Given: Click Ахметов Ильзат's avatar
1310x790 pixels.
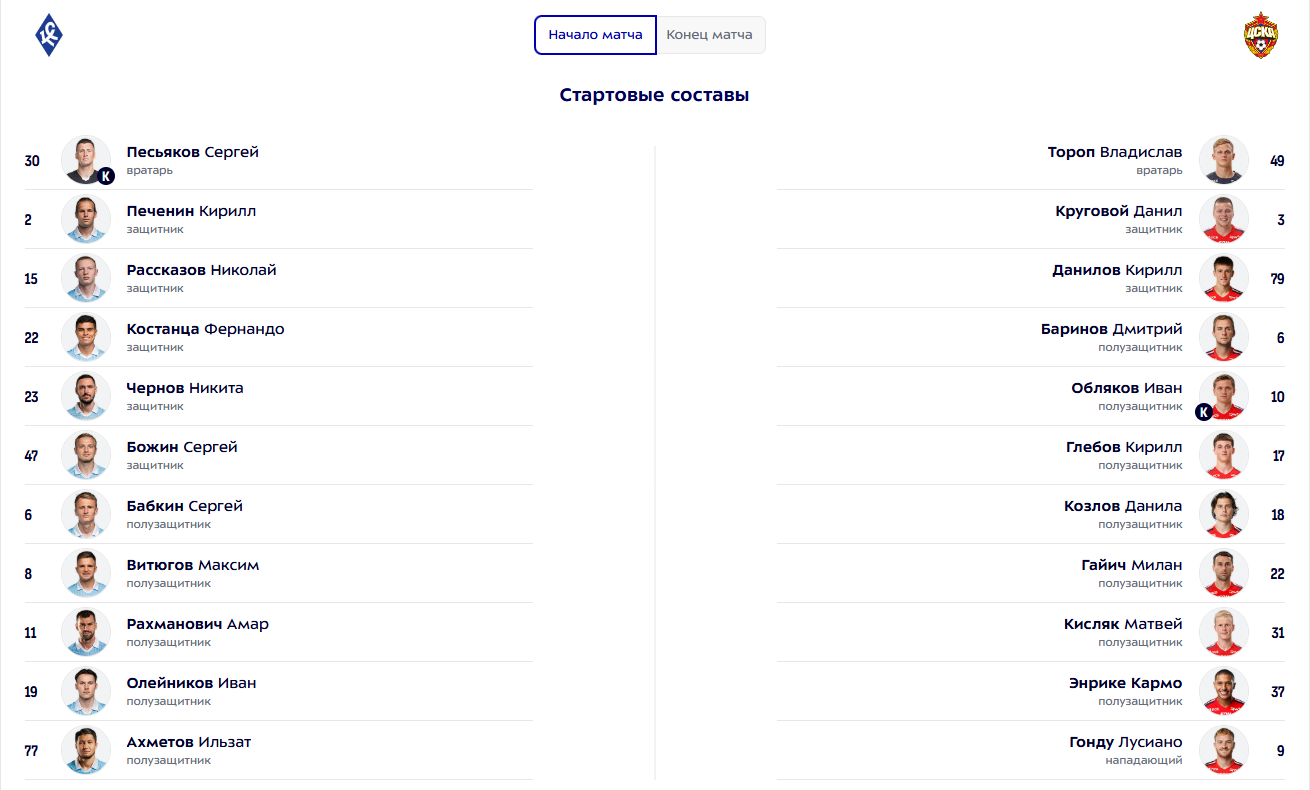Looking at the screenshot, I should [85, 750].
